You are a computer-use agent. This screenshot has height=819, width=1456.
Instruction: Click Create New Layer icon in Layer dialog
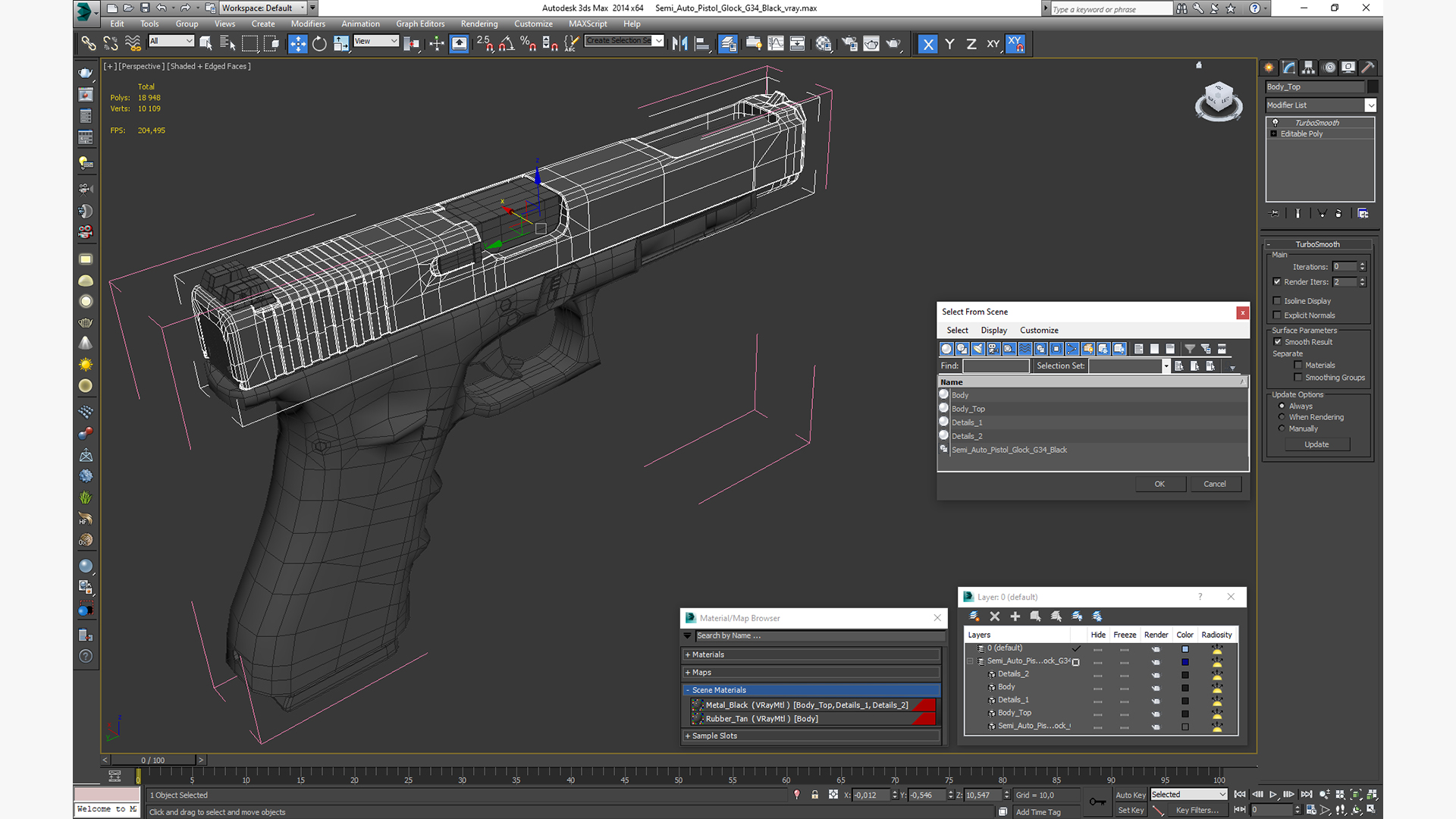click(974, 617)
